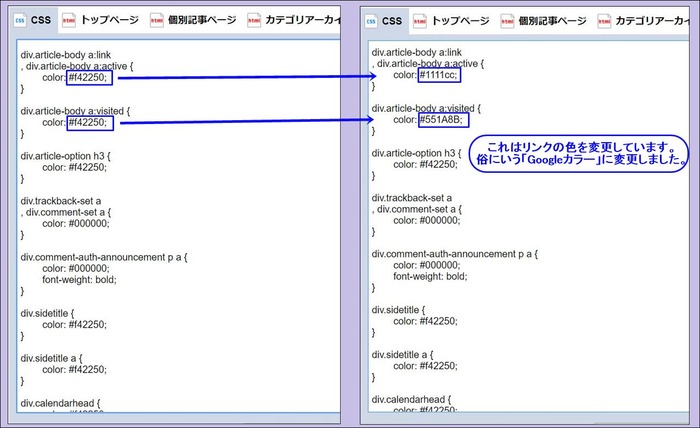This screenshot has width=700, height=428.
Task: Click div.comment-auth-announcement p a in right editor
Action: coord(455,254)
